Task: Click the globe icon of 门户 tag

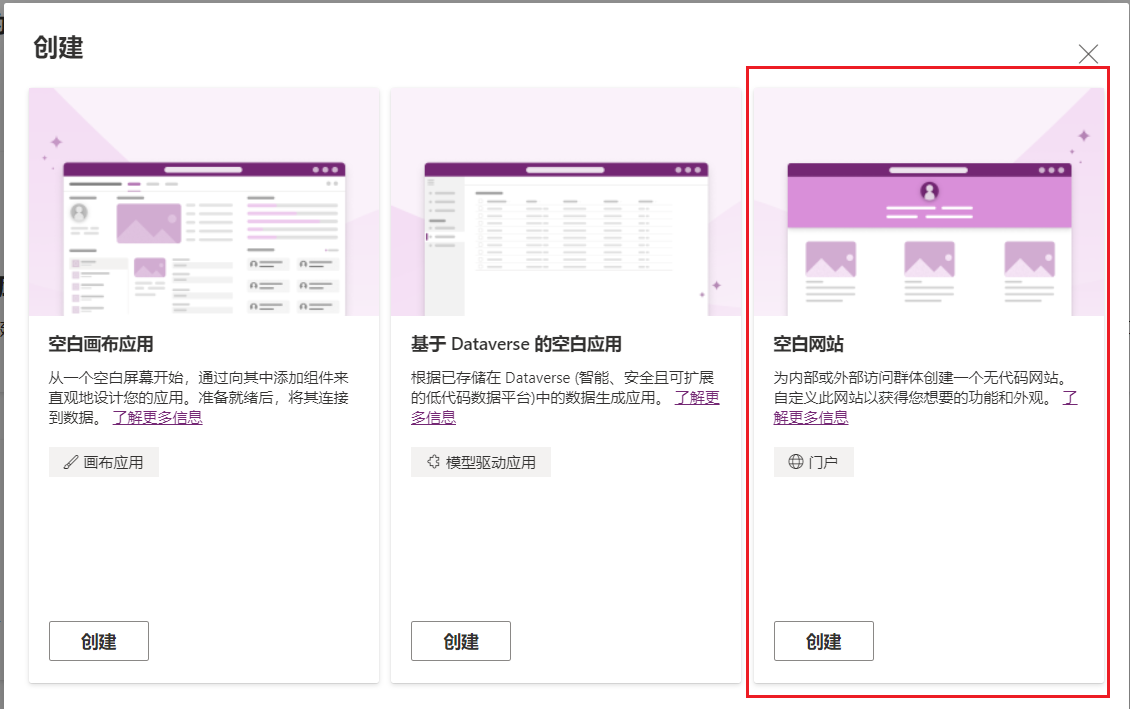Action: pyautogui.click(x=796, y=462)
